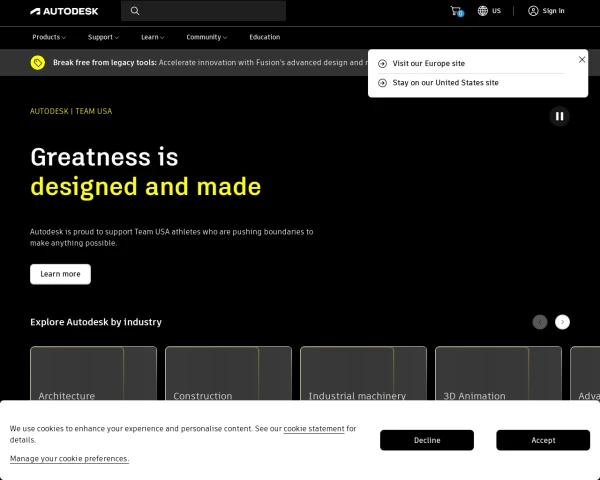Show previous industry cards

point(540,322)
